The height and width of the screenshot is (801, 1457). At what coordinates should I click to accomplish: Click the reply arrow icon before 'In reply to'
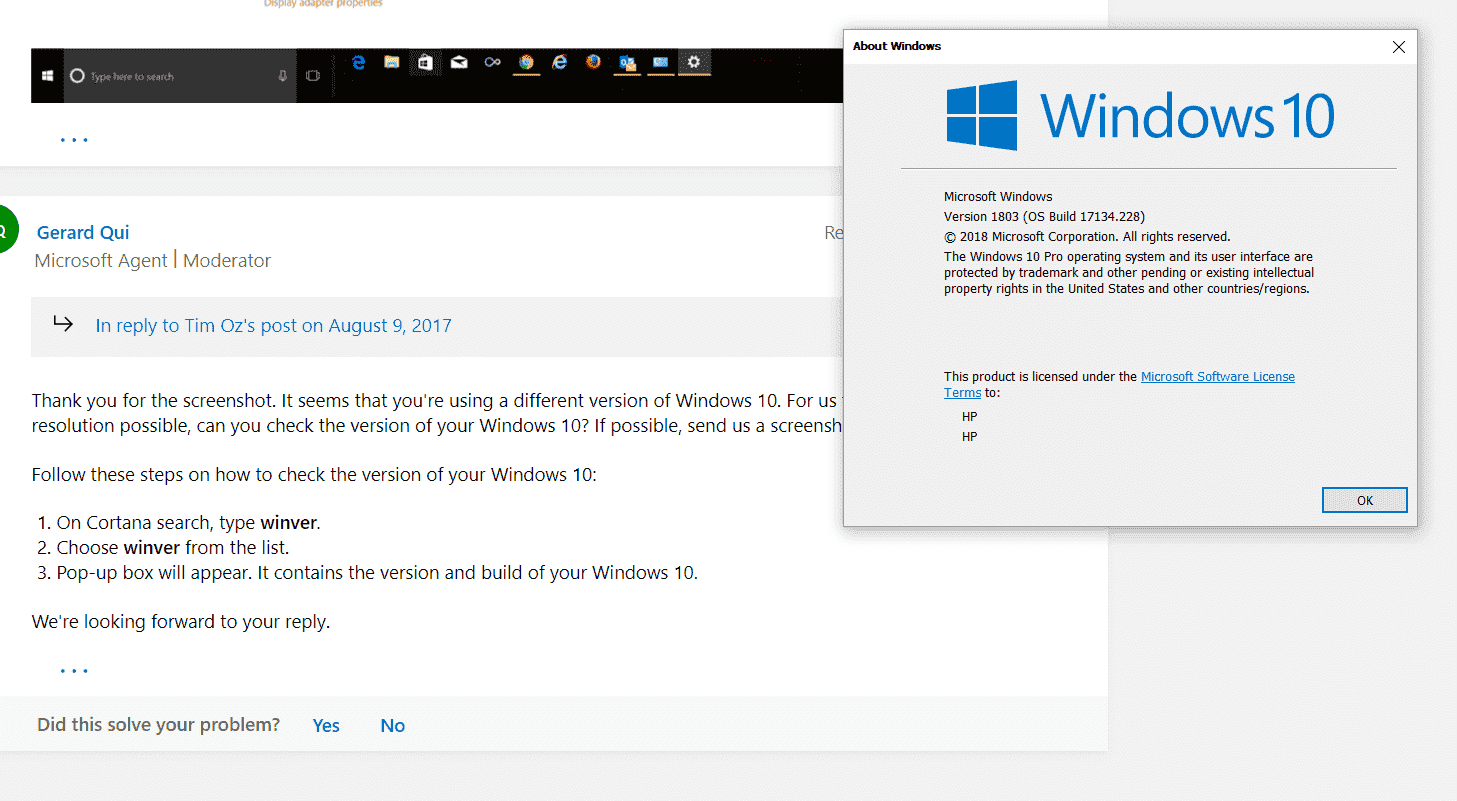(63, 324)
